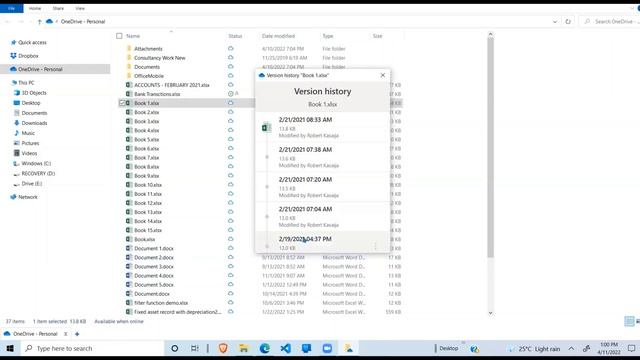The image size is (640, 360).
Task: Click the Windows Start button
Action: pyautogui.click(x=10, y=348)
